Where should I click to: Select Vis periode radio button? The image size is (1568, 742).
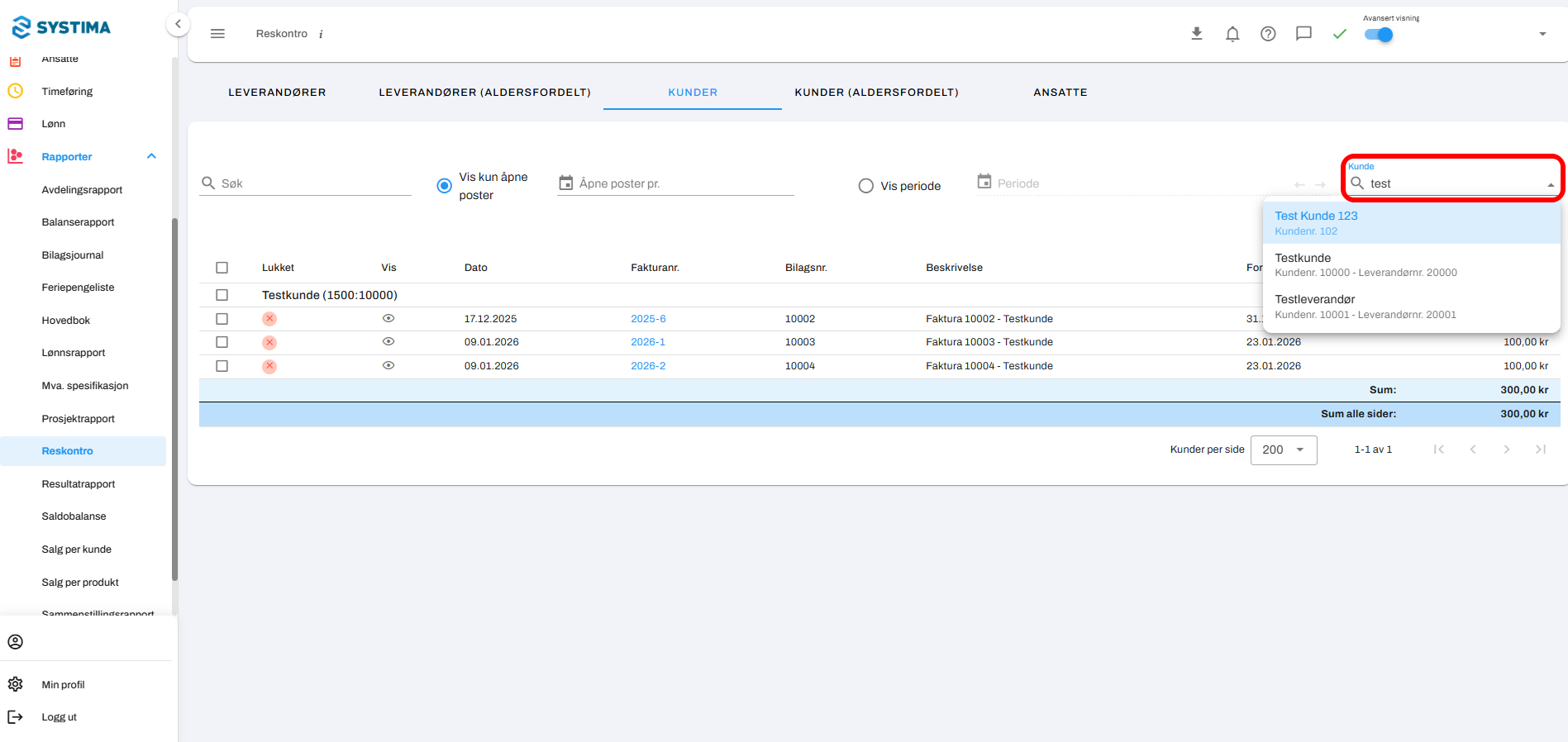(x=866, y=186)
